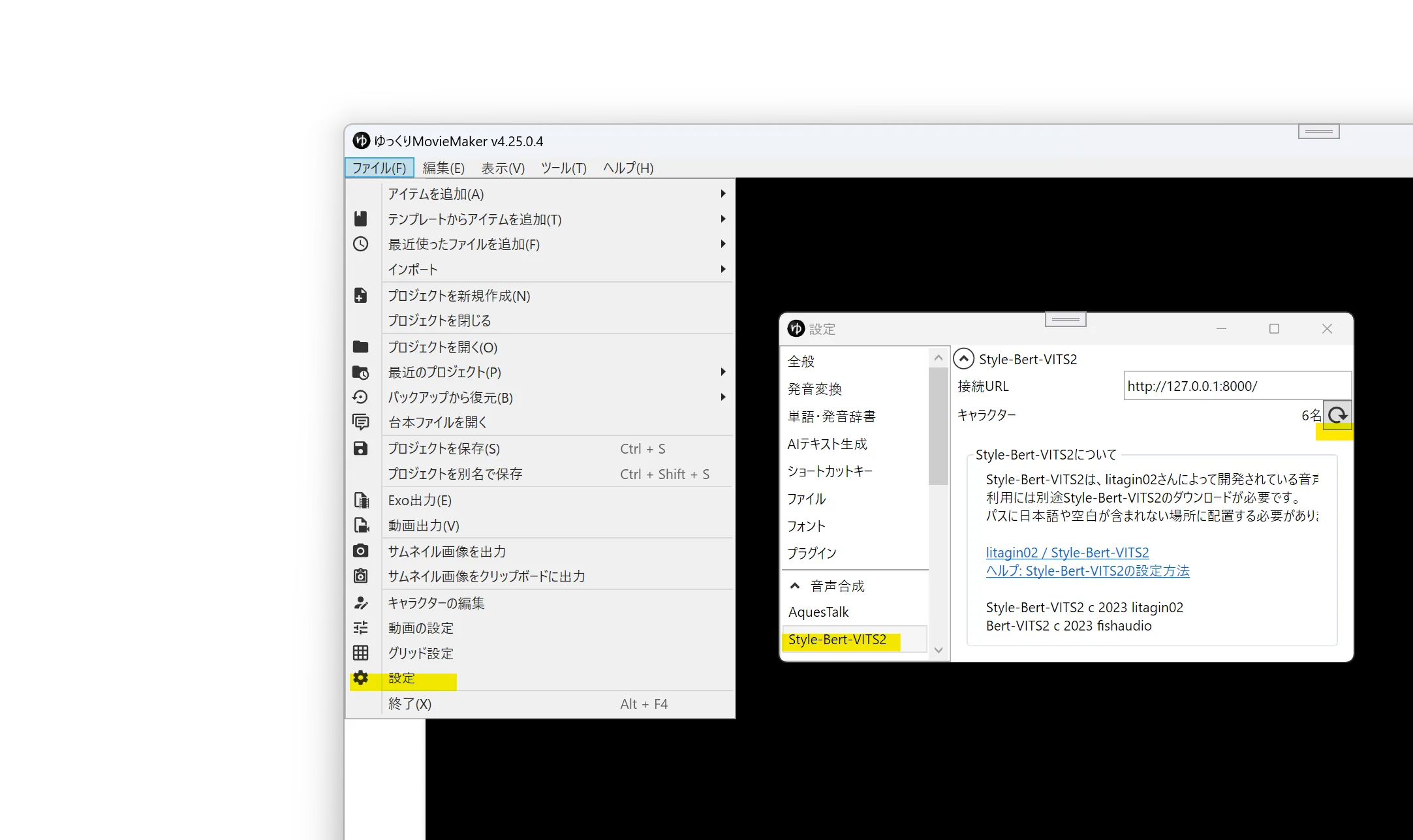Image resolution: width=1413 pixels, height=840 pixels.
Task: Click the logo icon in settings window title
Action: (x=796, y=328)
